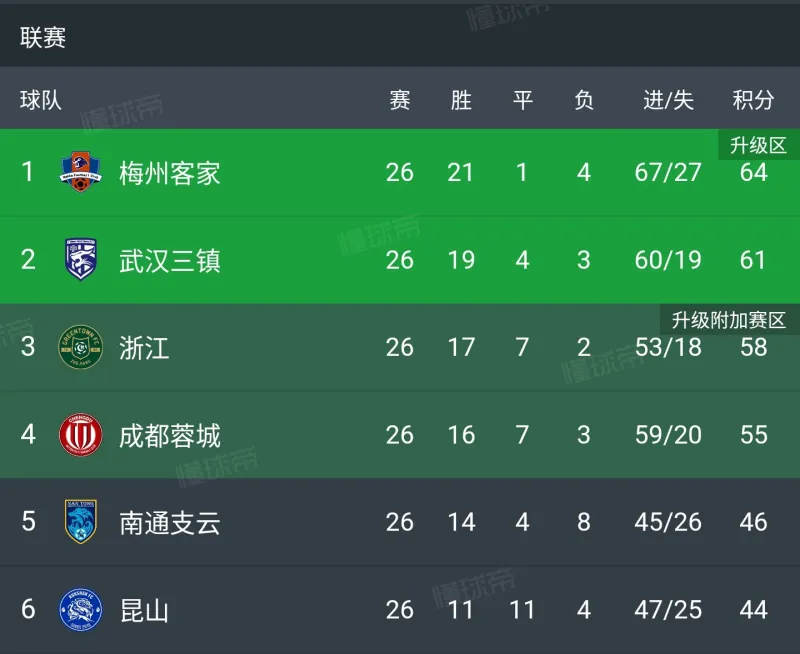This screenshot has height=654, width=800.
Task: Tap the 浙江 Greentown club badge
Action: coord(81,347)
